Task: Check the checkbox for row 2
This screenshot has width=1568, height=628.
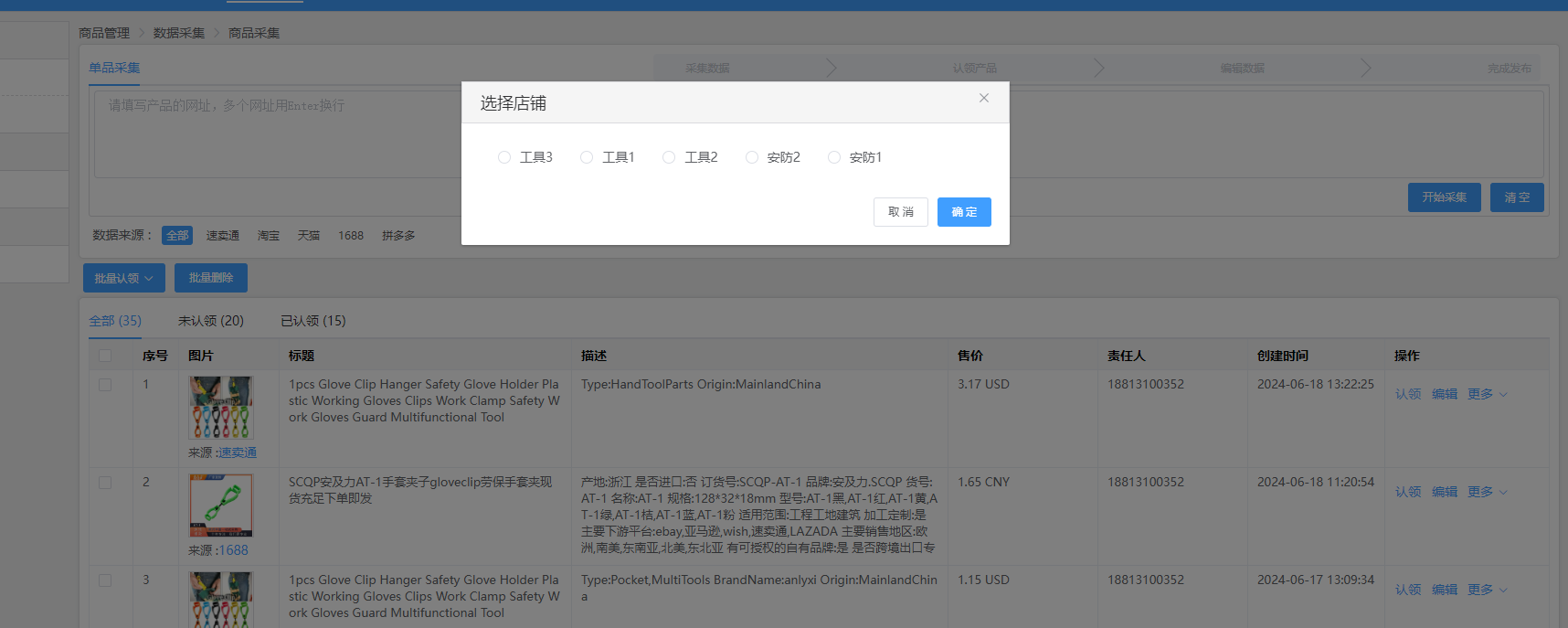Action: tap(105, 483)
